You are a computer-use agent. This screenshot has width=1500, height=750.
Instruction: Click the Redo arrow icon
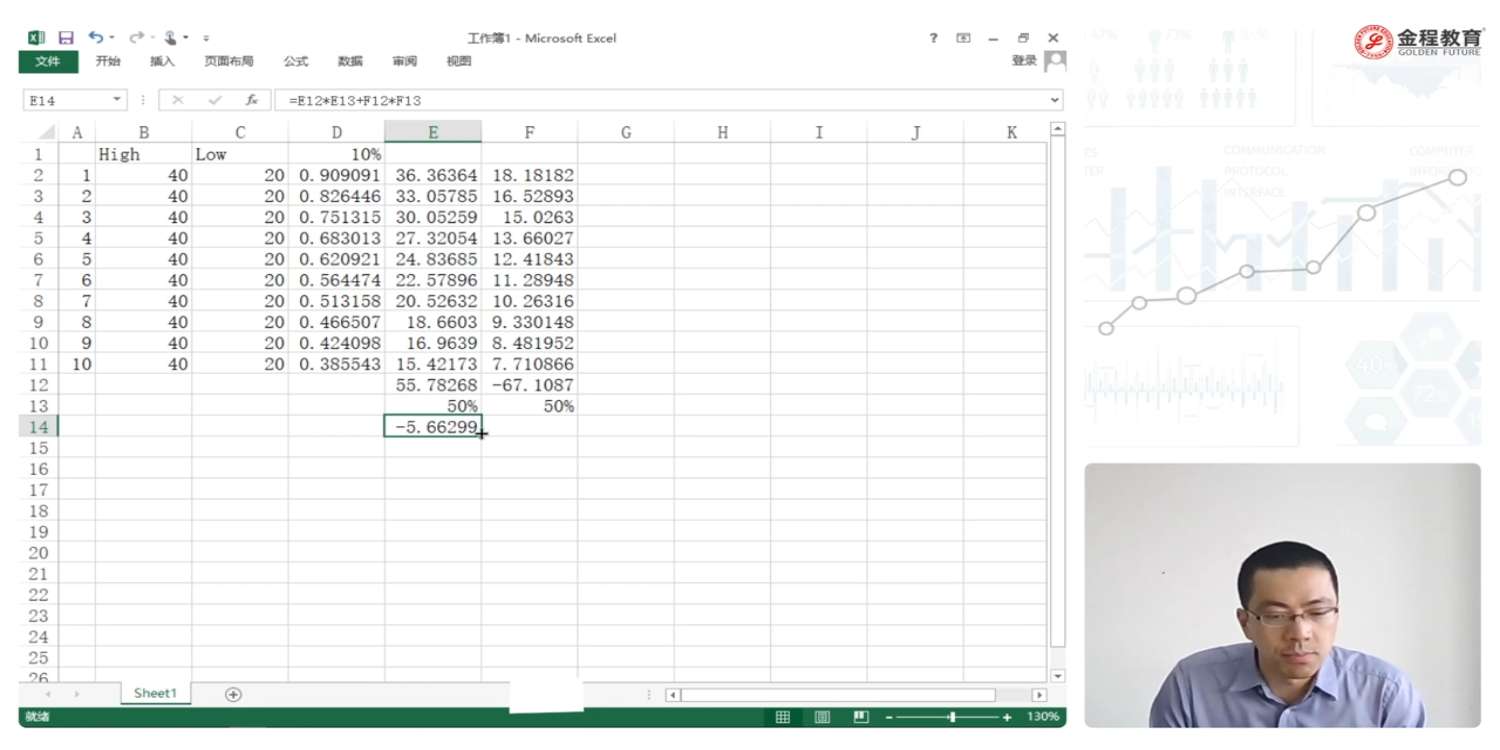[x=136, y=38]
